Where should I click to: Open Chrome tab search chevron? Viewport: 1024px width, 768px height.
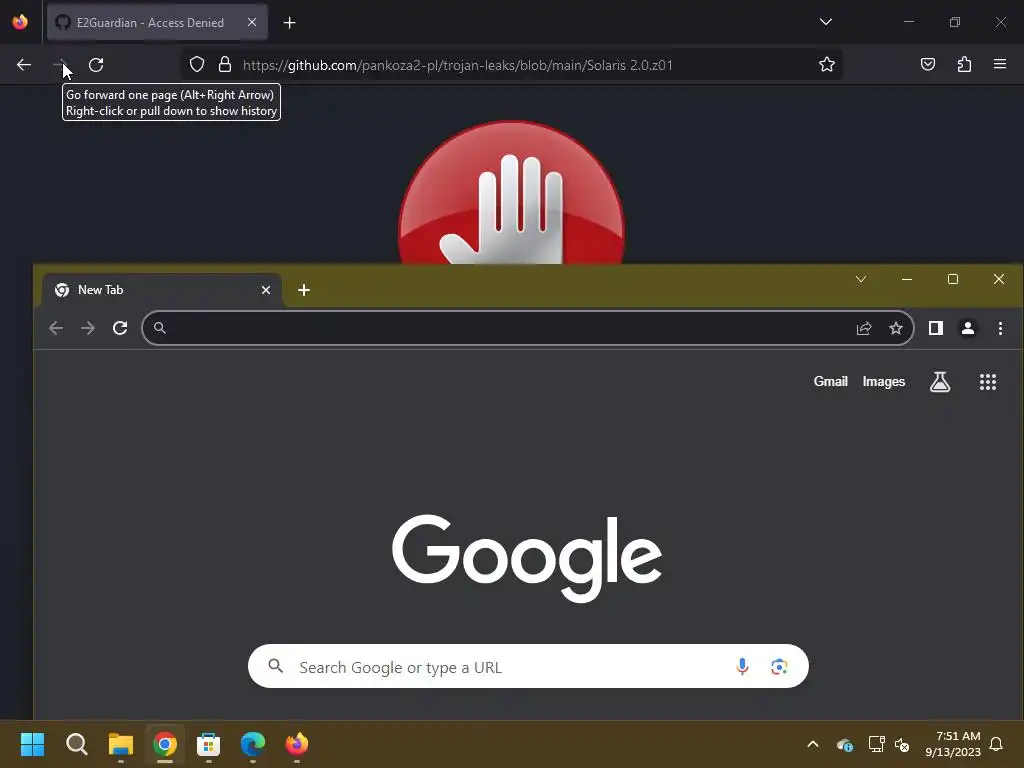point(861,280)
